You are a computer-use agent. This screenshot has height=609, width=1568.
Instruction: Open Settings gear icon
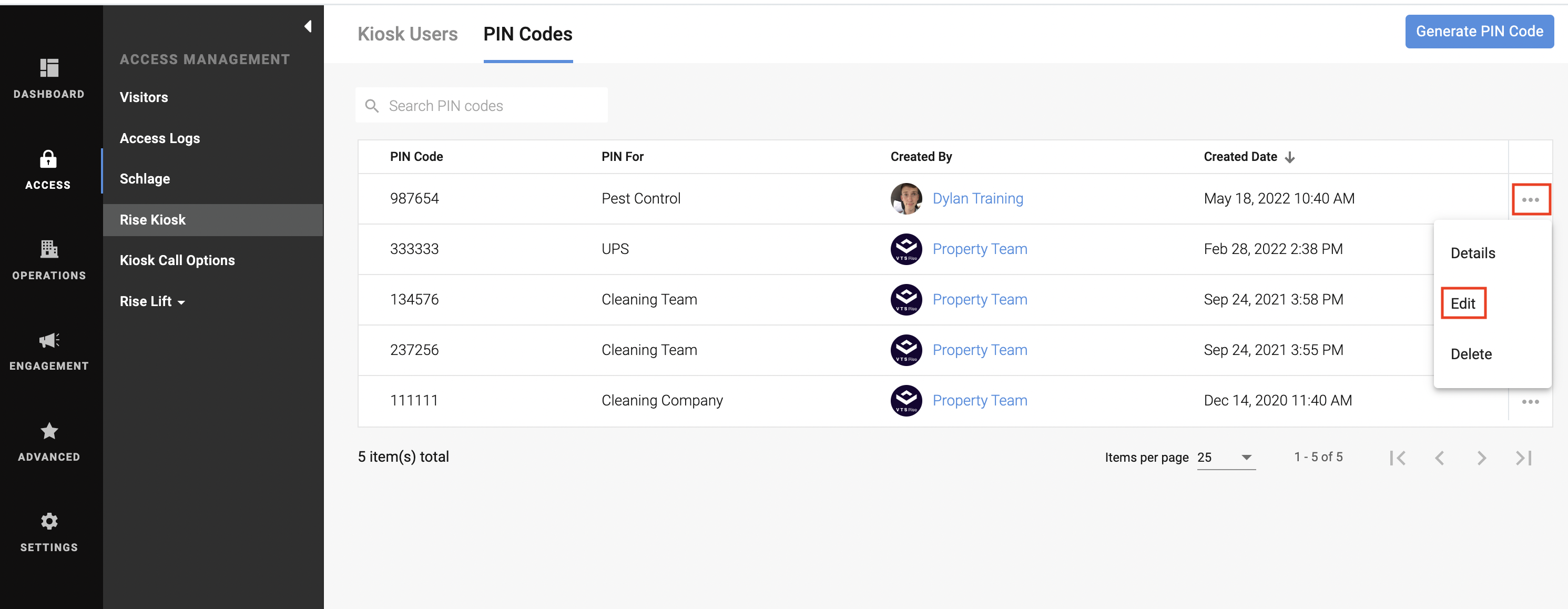(x=49, y=521)
